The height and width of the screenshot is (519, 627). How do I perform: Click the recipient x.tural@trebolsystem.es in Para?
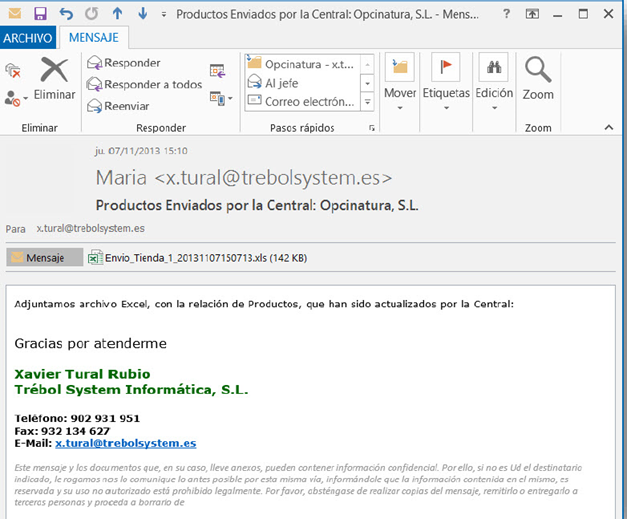(x=91, y=228)
